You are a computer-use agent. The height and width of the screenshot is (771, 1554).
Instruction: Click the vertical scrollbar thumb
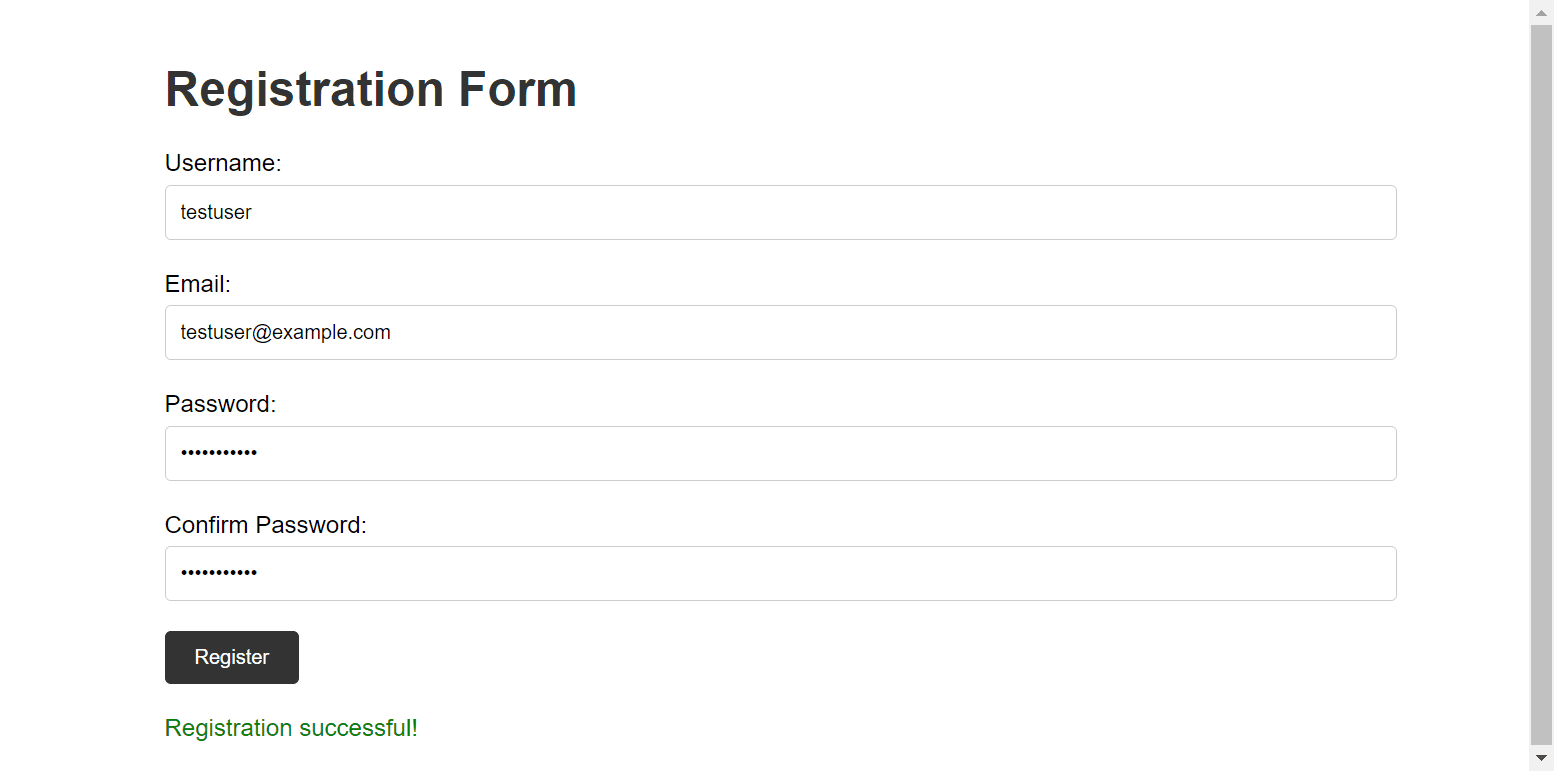click(x=1541, y=386)
